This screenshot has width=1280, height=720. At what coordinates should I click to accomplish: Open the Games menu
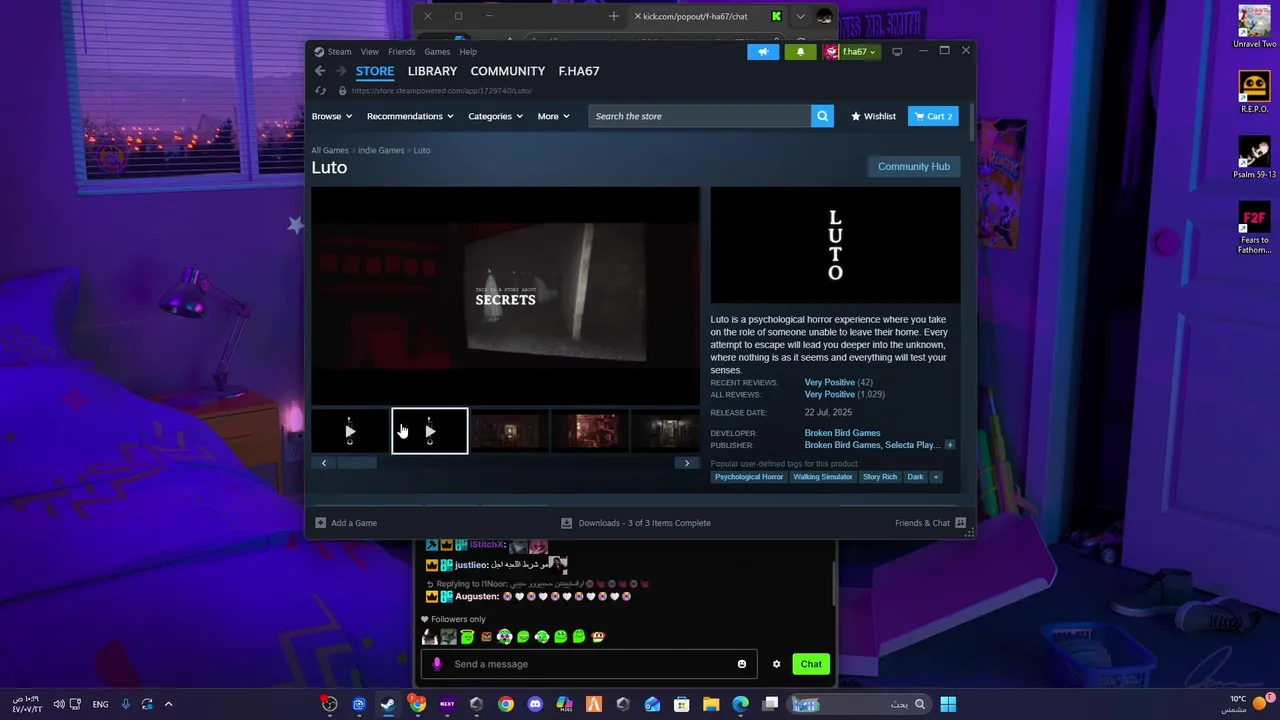[x=437, y=52]
